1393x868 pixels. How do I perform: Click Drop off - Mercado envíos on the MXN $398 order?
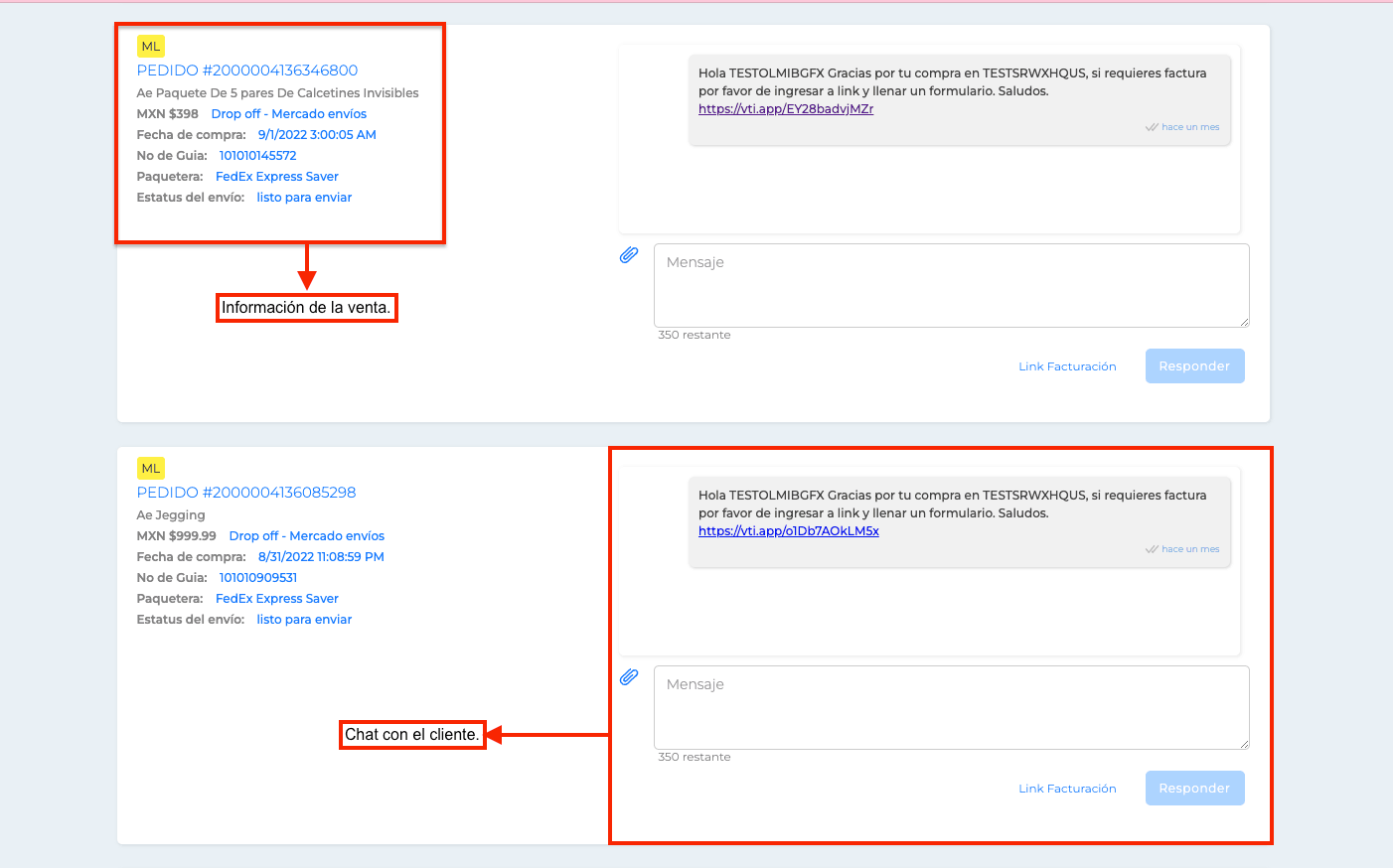289,114
